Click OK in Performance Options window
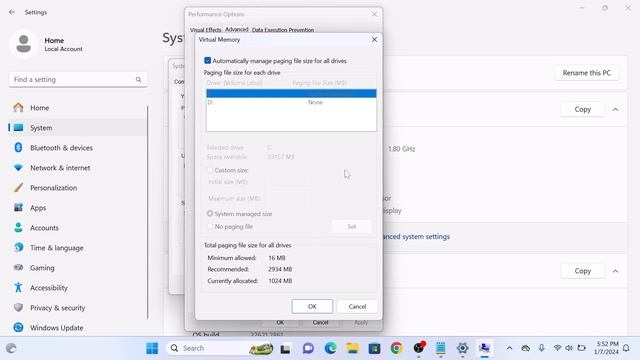Viewport: 640px width, 360px height. click(280, 322)
